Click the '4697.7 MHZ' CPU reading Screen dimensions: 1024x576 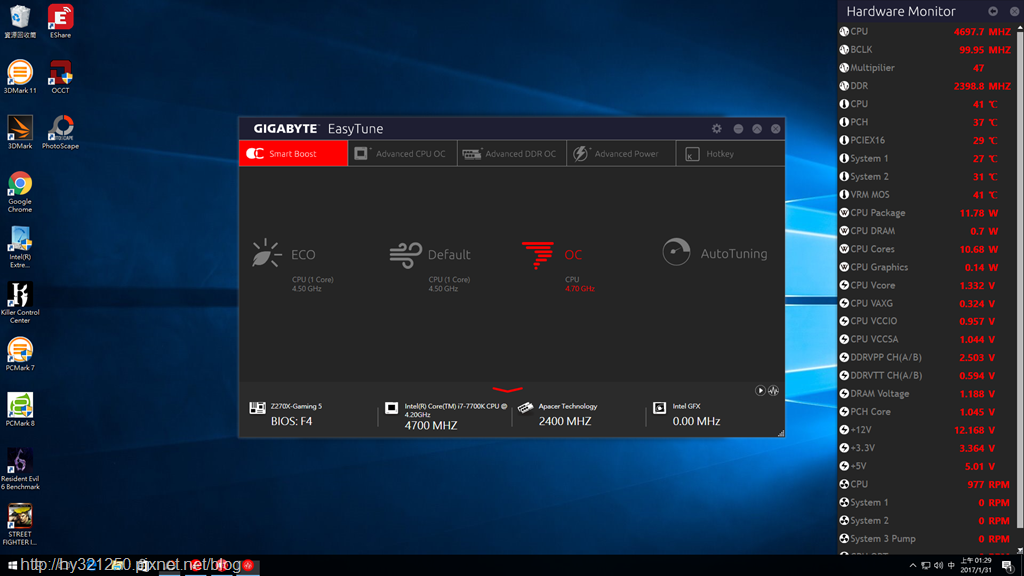(982, 31)
